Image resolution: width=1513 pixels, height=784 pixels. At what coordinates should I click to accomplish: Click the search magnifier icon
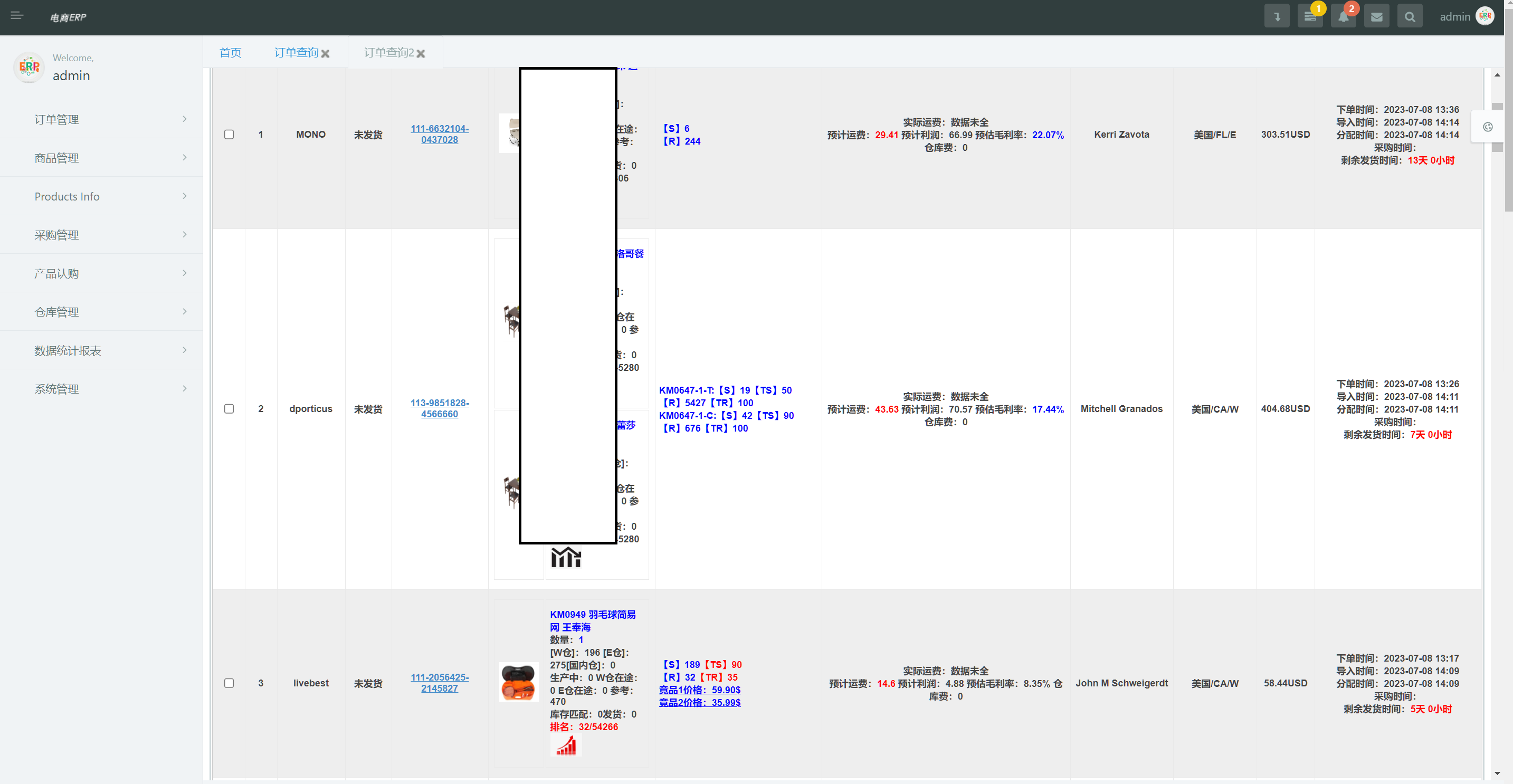pos(1410,16)
